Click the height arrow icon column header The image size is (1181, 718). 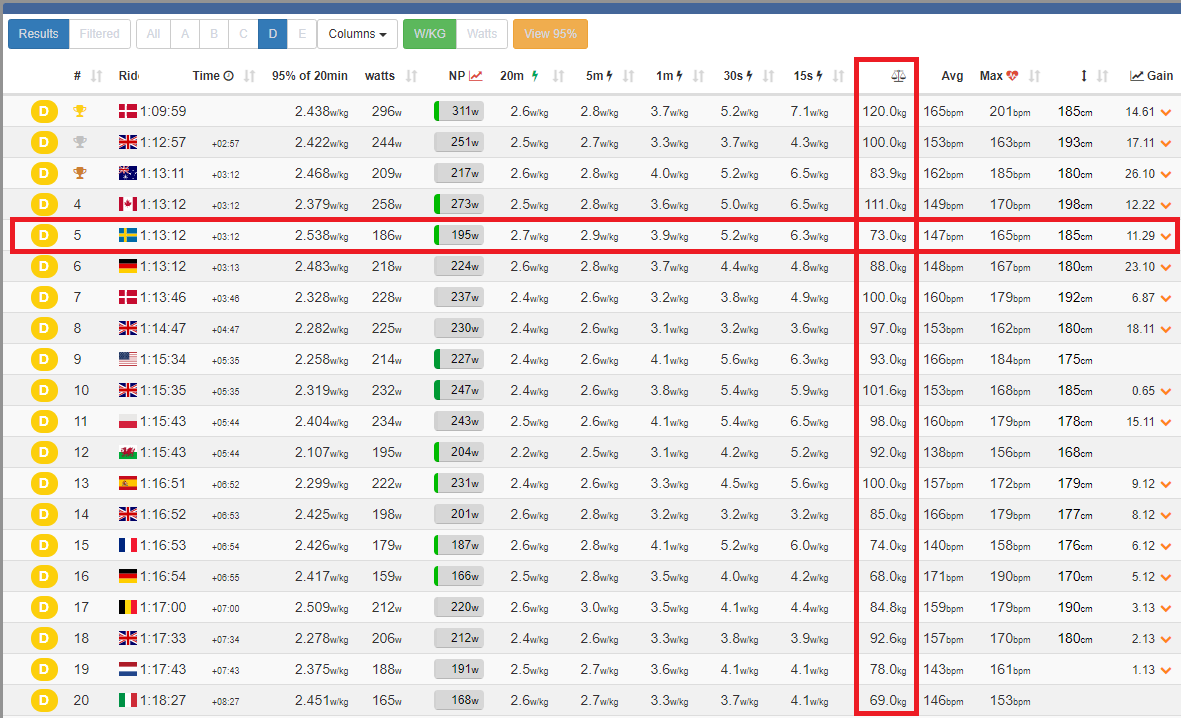point(1084,76)
